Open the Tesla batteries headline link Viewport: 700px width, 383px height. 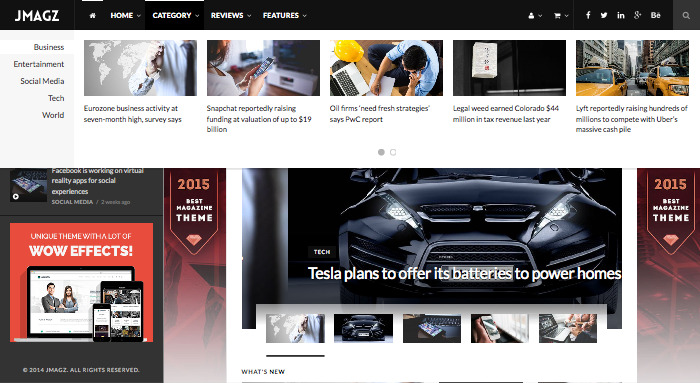click(x=464, y=273)
